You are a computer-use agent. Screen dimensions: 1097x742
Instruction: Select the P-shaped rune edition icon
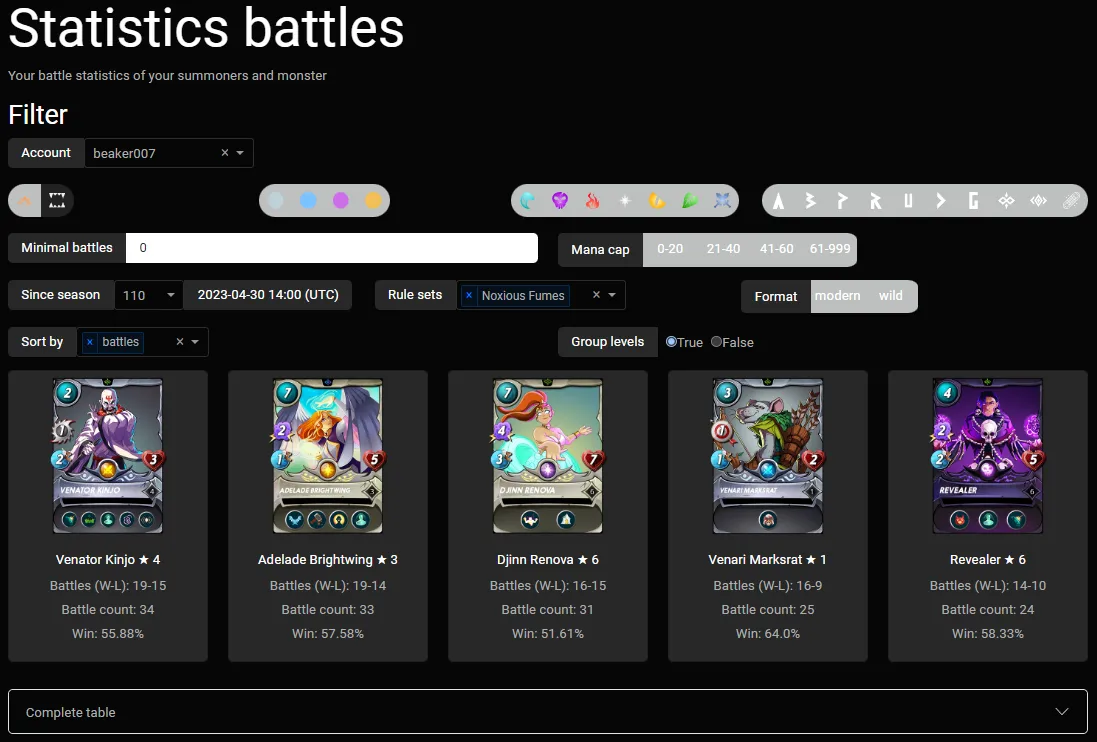(x=842, y=201)
